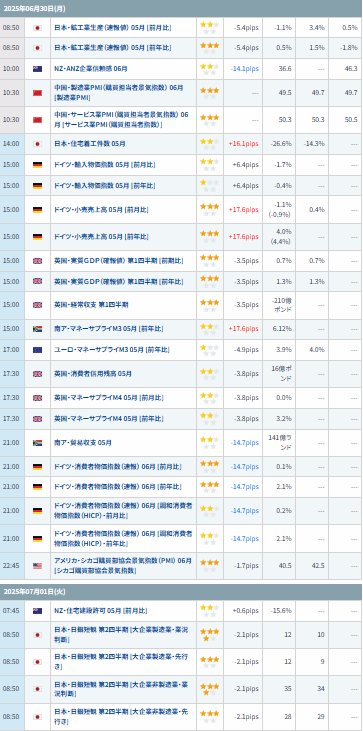Open ドイツ・消費者物価指数(速報) 06月 [前年比] link

point(118,487)
